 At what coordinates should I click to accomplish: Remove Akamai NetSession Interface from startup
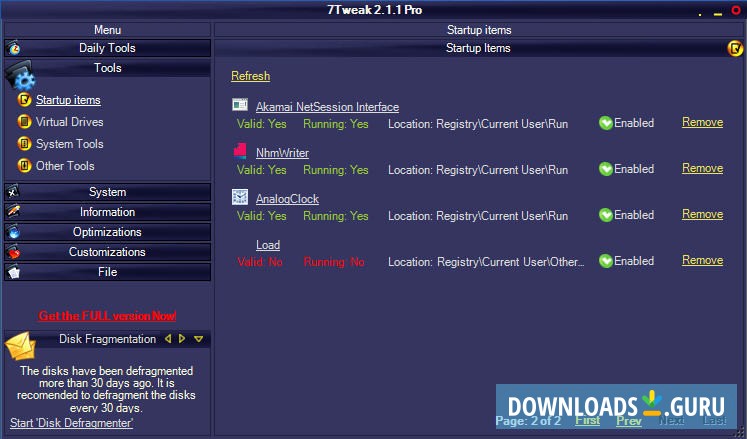click(702, 123)
